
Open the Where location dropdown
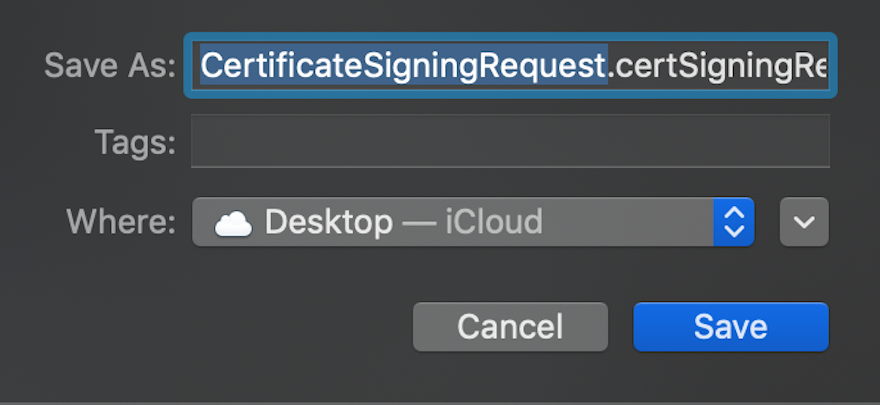[473, 222]
